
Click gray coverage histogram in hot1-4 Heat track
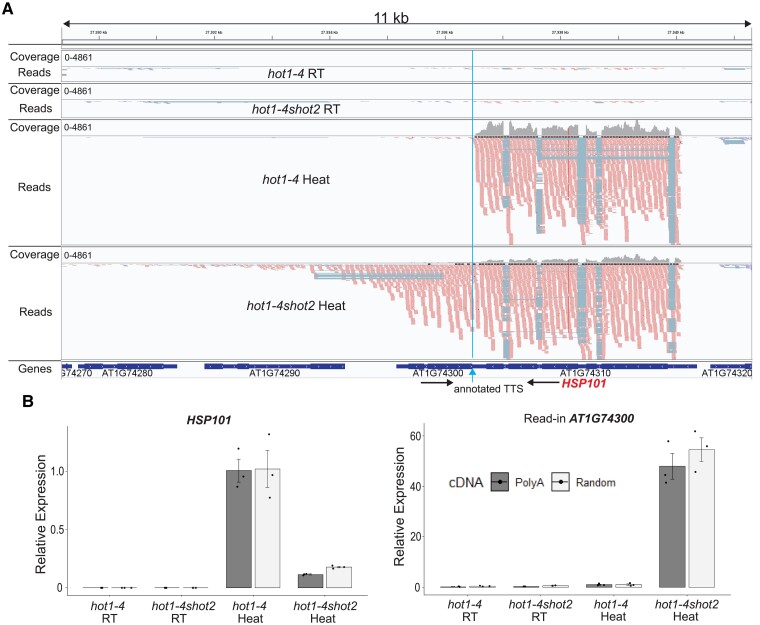[578, 129]
